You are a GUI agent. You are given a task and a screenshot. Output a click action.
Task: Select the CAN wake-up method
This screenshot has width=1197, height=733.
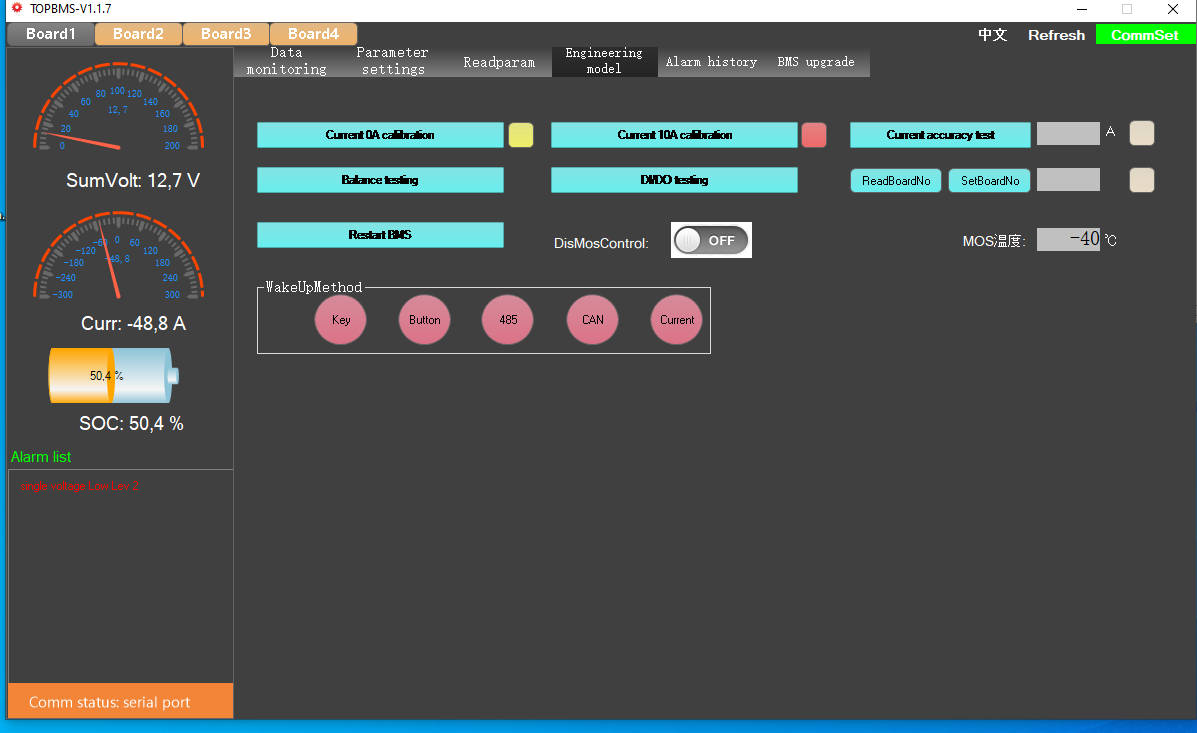click(593, 320)
